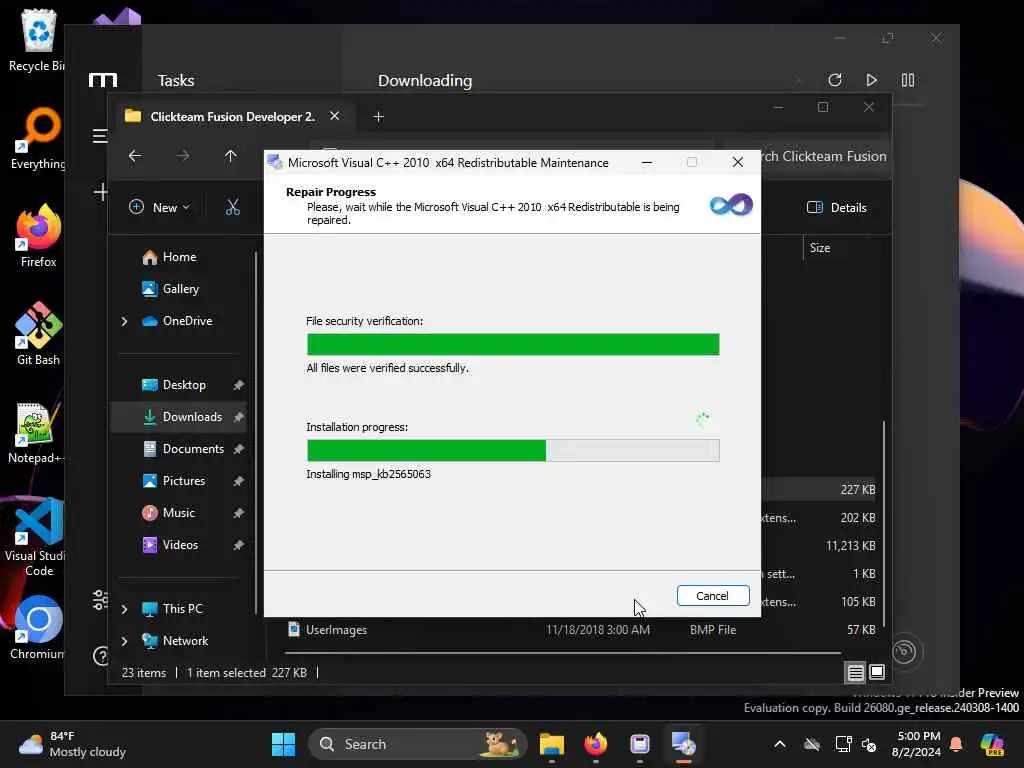Open weather widget Mostly cloudy
This screenshot has height=768, width=1024.
click(x=72, y=744)
